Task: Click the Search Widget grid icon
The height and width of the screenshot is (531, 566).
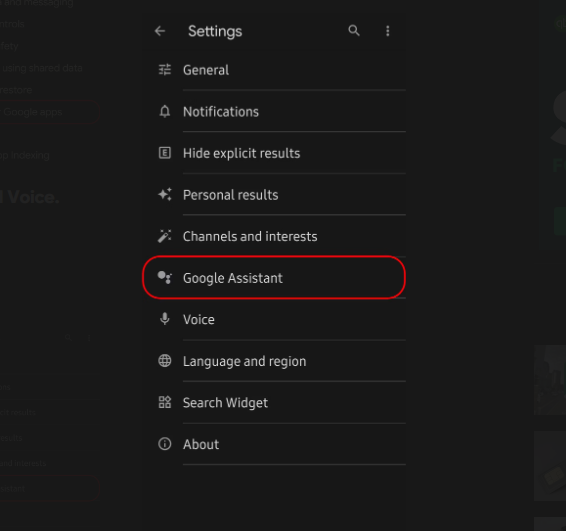Action: (165, 402)
